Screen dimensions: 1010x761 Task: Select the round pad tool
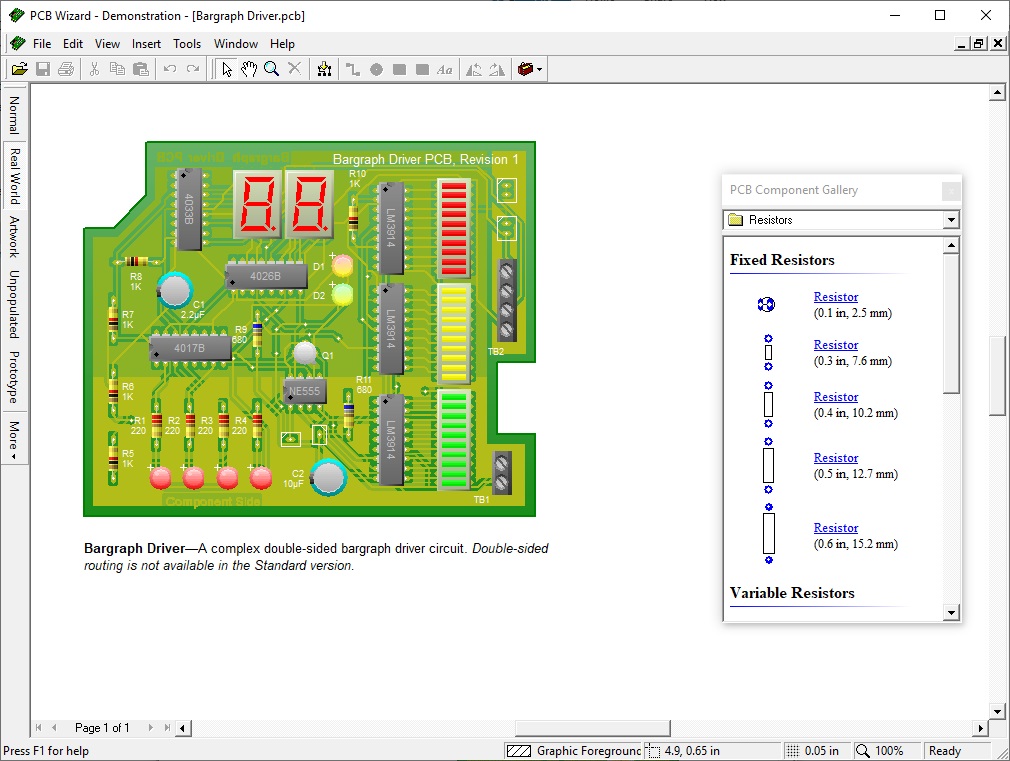click(376, 69)
